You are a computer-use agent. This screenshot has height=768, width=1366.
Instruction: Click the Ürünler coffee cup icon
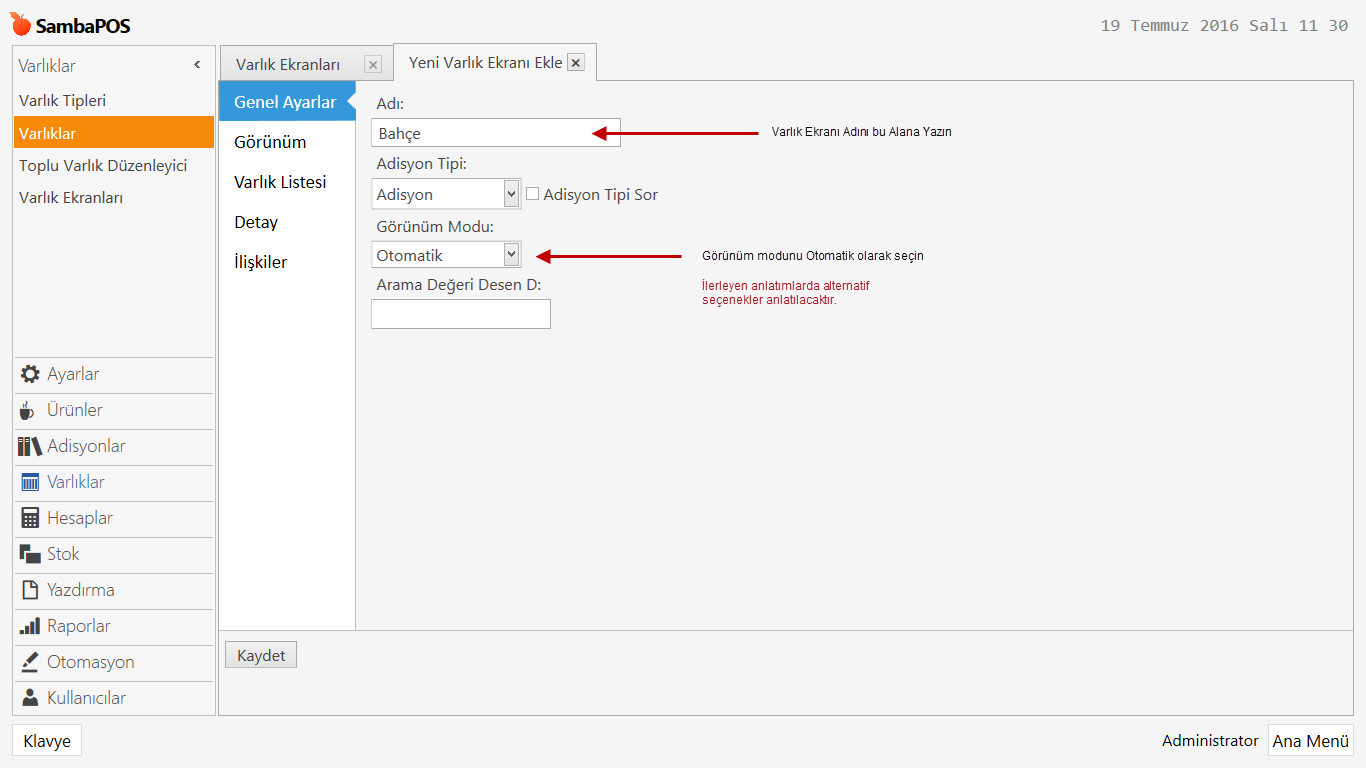coord(27,410)
